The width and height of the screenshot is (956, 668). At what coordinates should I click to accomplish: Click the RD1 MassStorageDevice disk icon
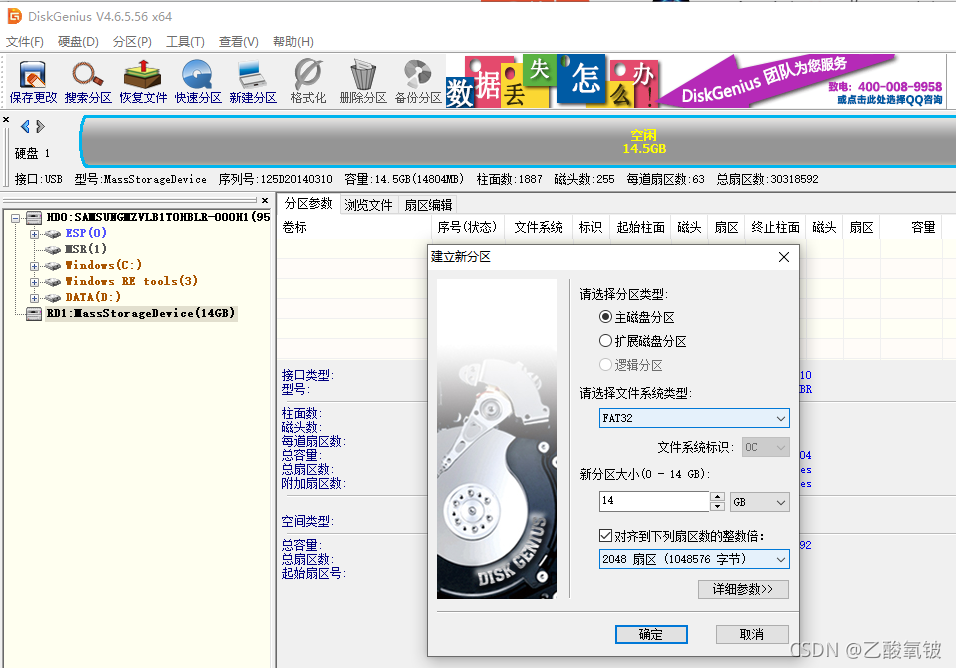click(x=34, y=313)
